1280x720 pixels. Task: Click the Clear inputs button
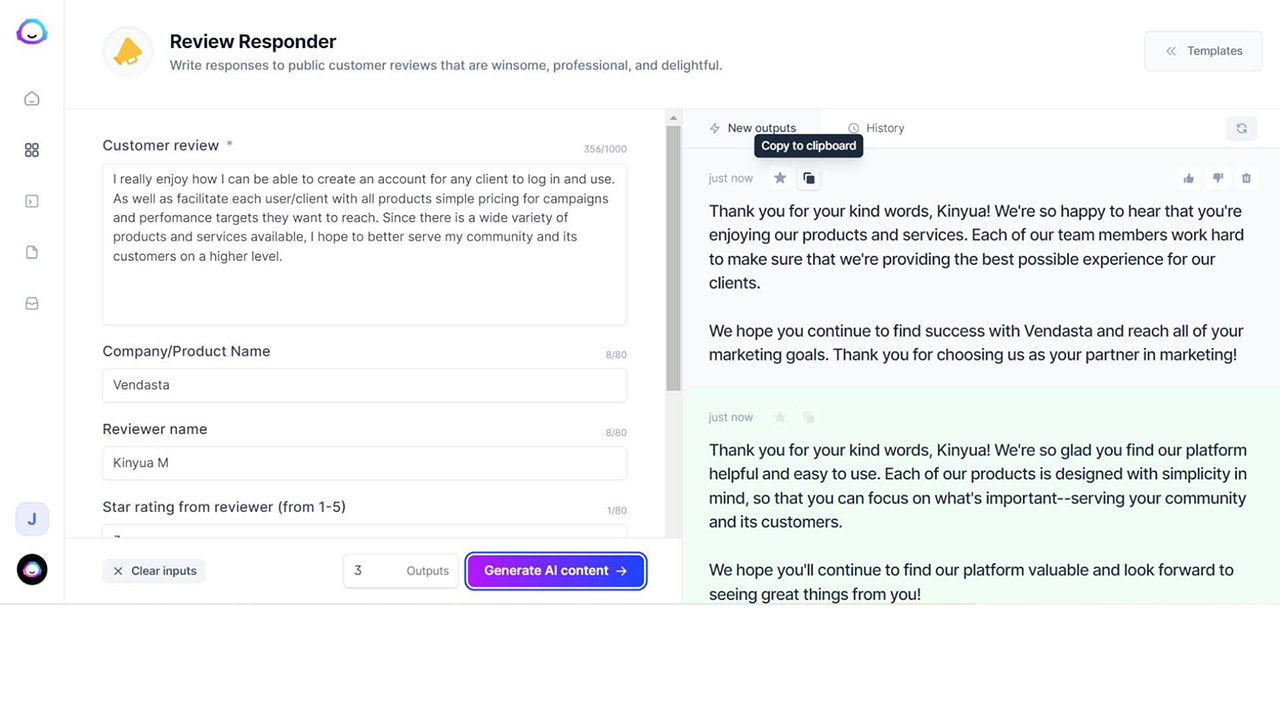[155, 571]
